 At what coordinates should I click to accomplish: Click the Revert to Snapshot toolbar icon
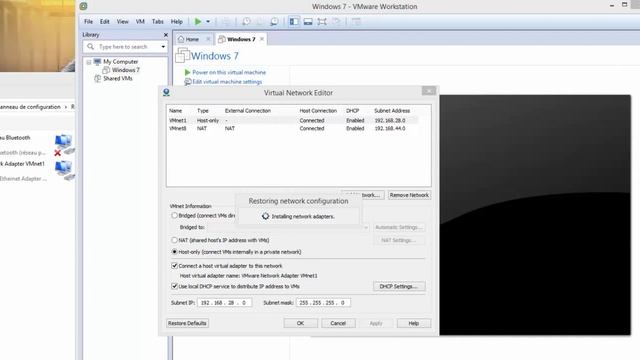click(260, 22)
